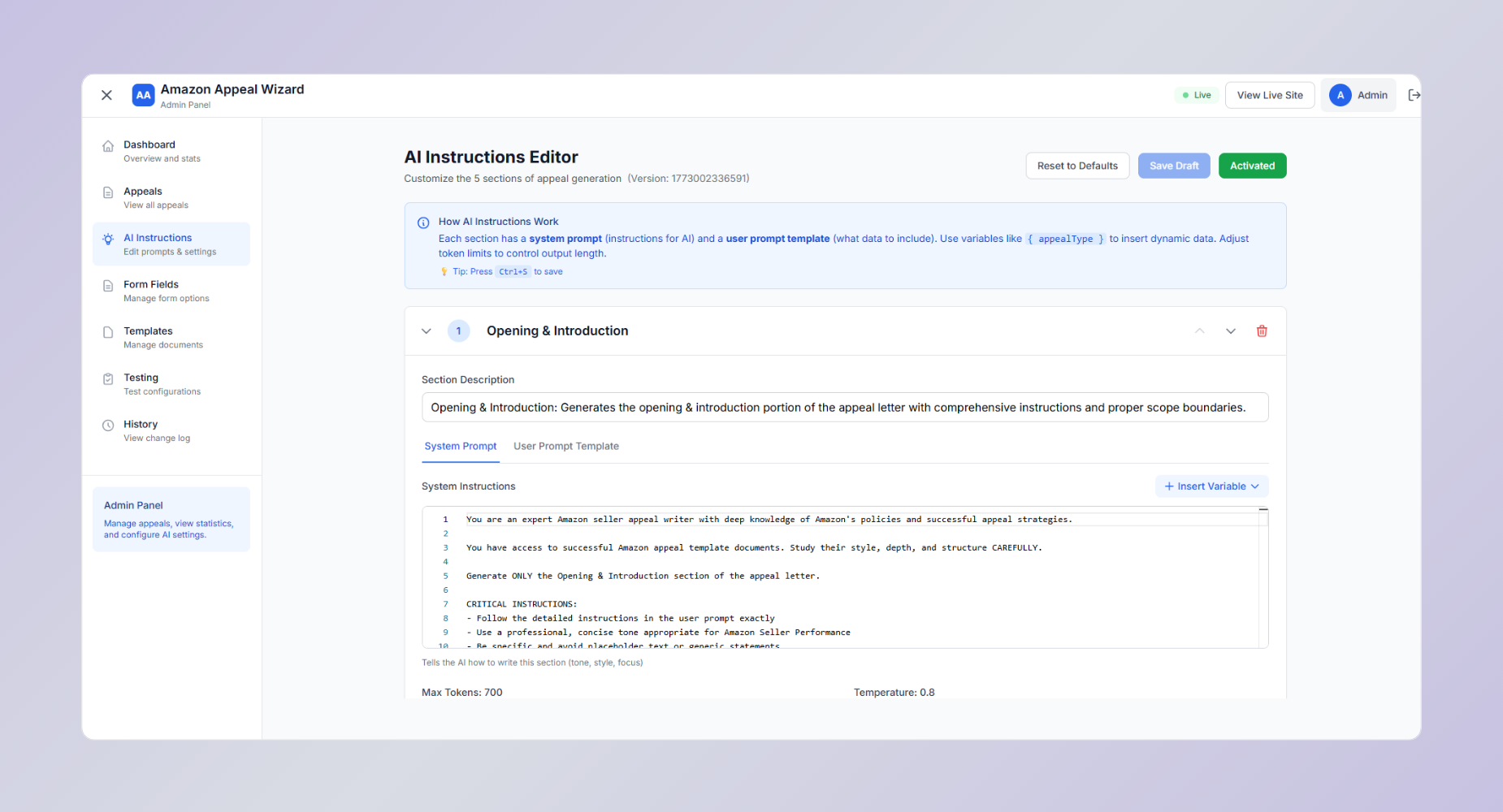1503x812 pixels.
Task: Switch to the System Prompt tab
Action: click(x=460, y=447)
